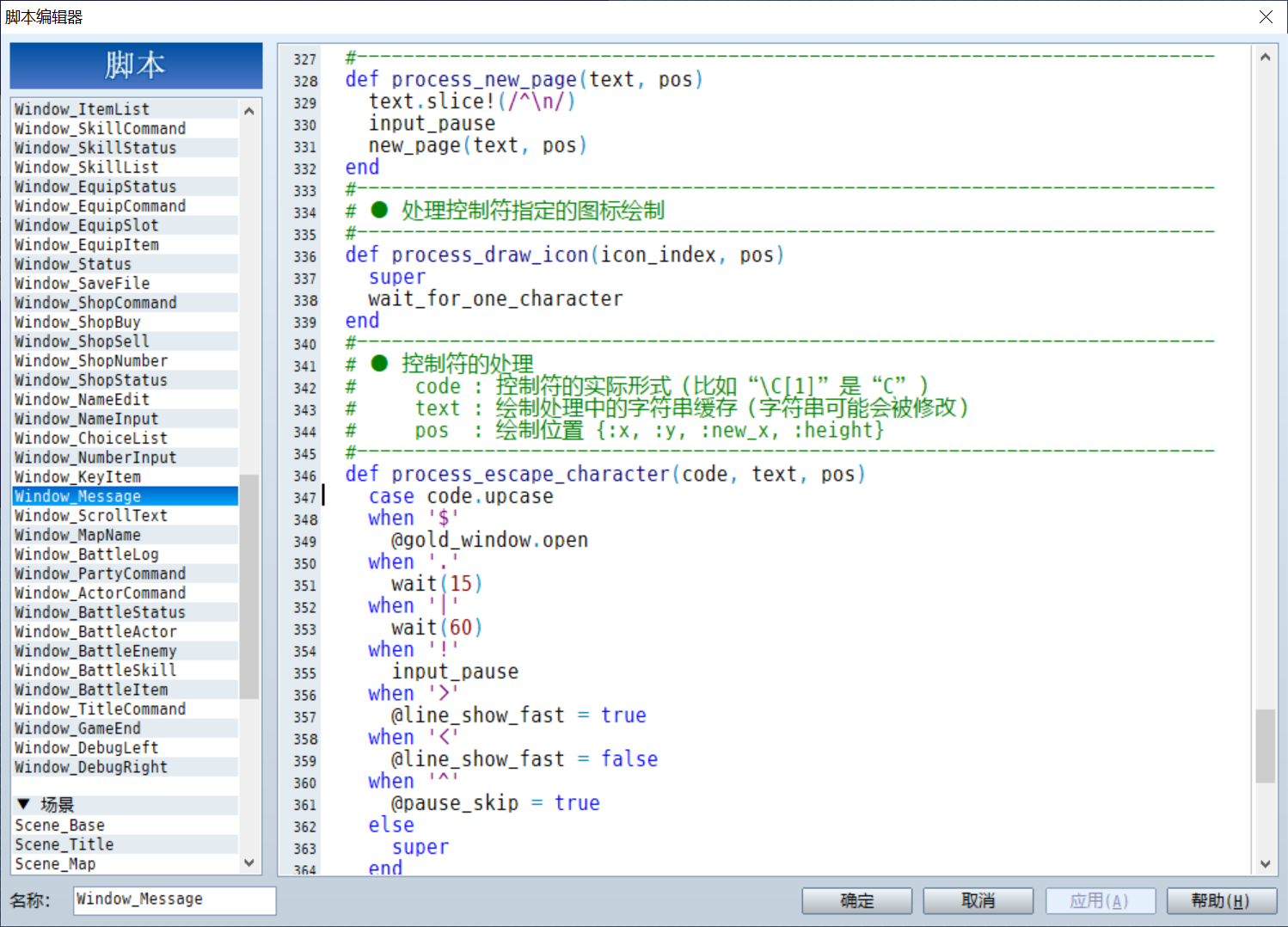This screenshot has width=1288, height=927.
Task: Click the 名称 name input field
Action: (175, 900)
